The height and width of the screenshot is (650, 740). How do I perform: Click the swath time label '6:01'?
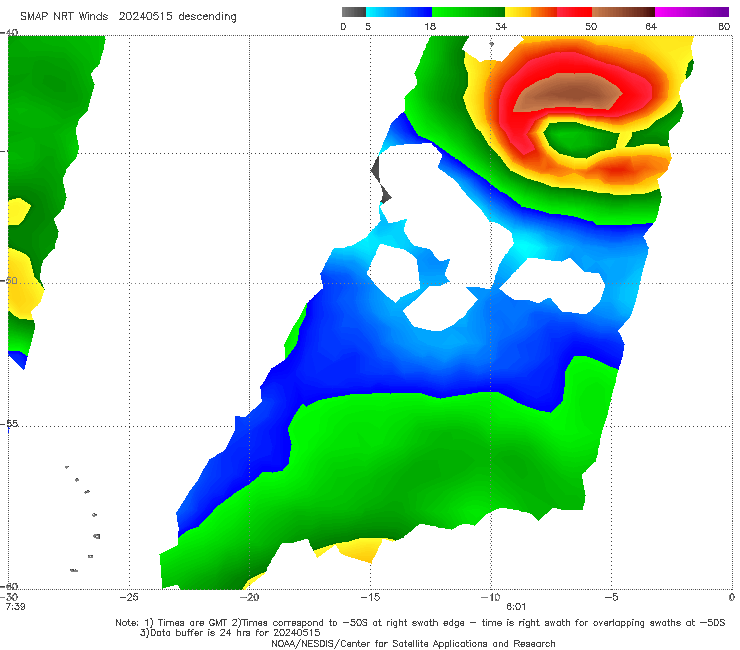(516, 606)
